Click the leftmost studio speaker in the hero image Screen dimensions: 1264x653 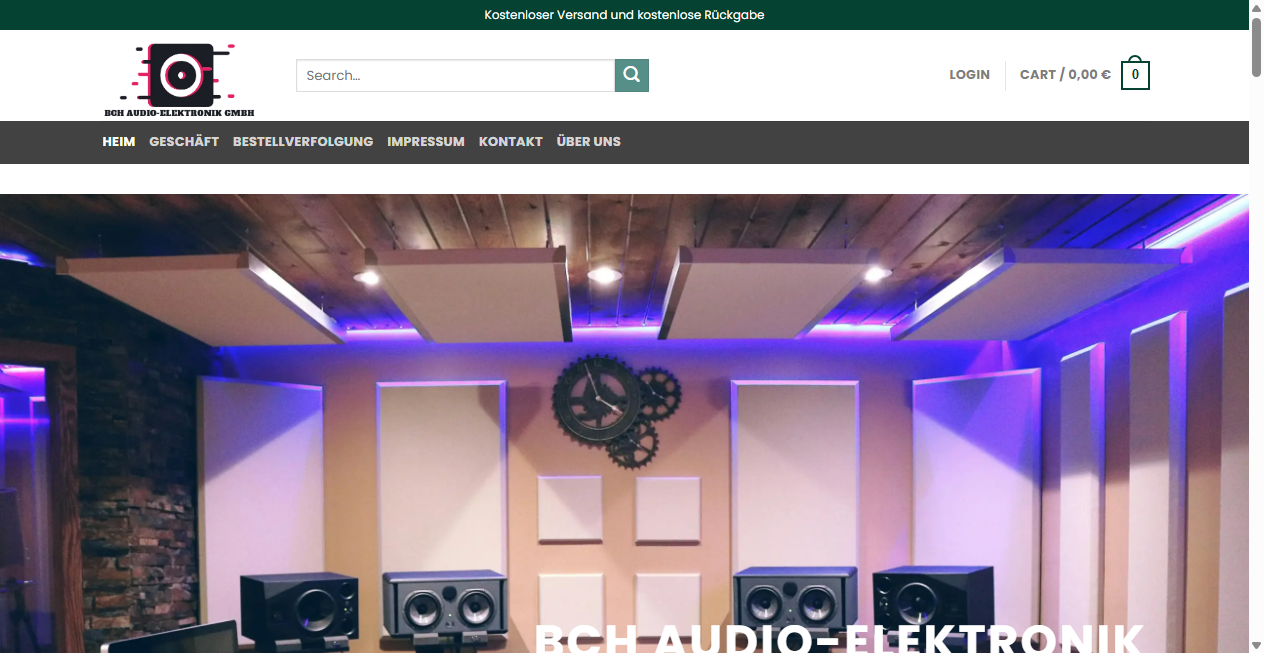298,608
